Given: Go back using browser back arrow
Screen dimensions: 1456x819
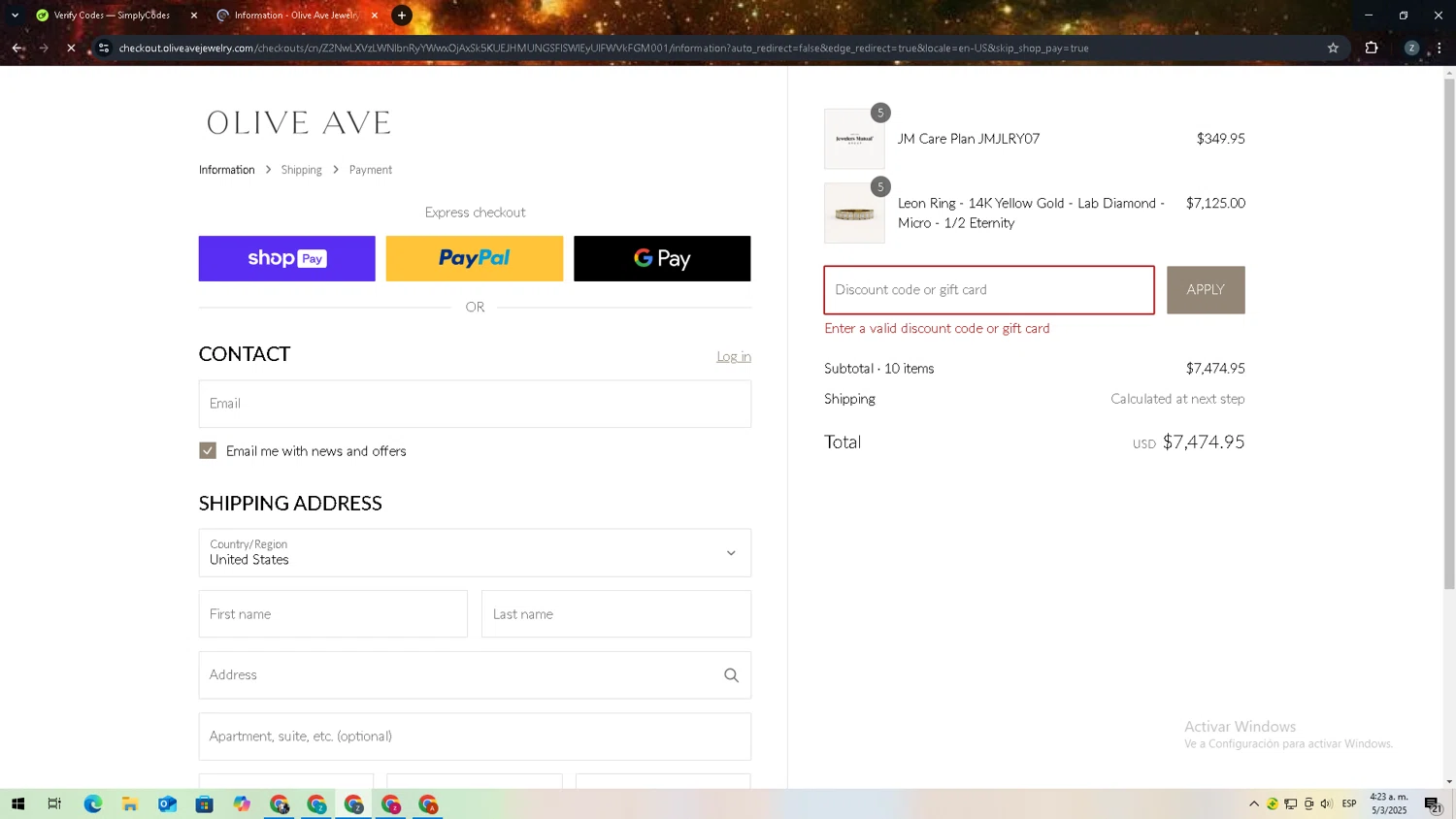Looking at the screenshot, I should pyautogui.click(x=17, y=48).
